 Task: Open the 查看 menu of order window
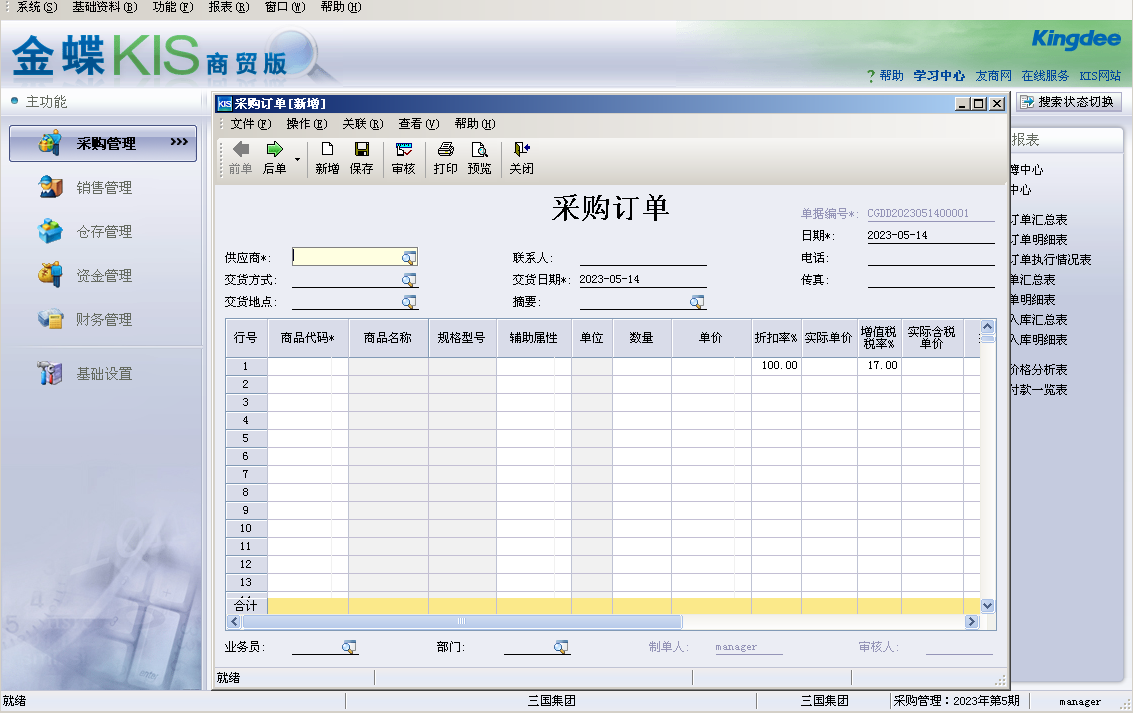(418, 124)
